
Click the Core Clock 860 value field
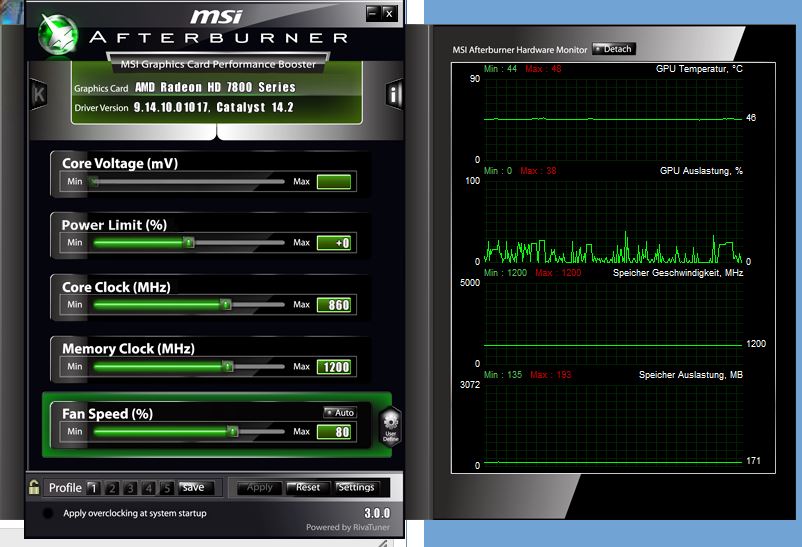coord(334,305)
